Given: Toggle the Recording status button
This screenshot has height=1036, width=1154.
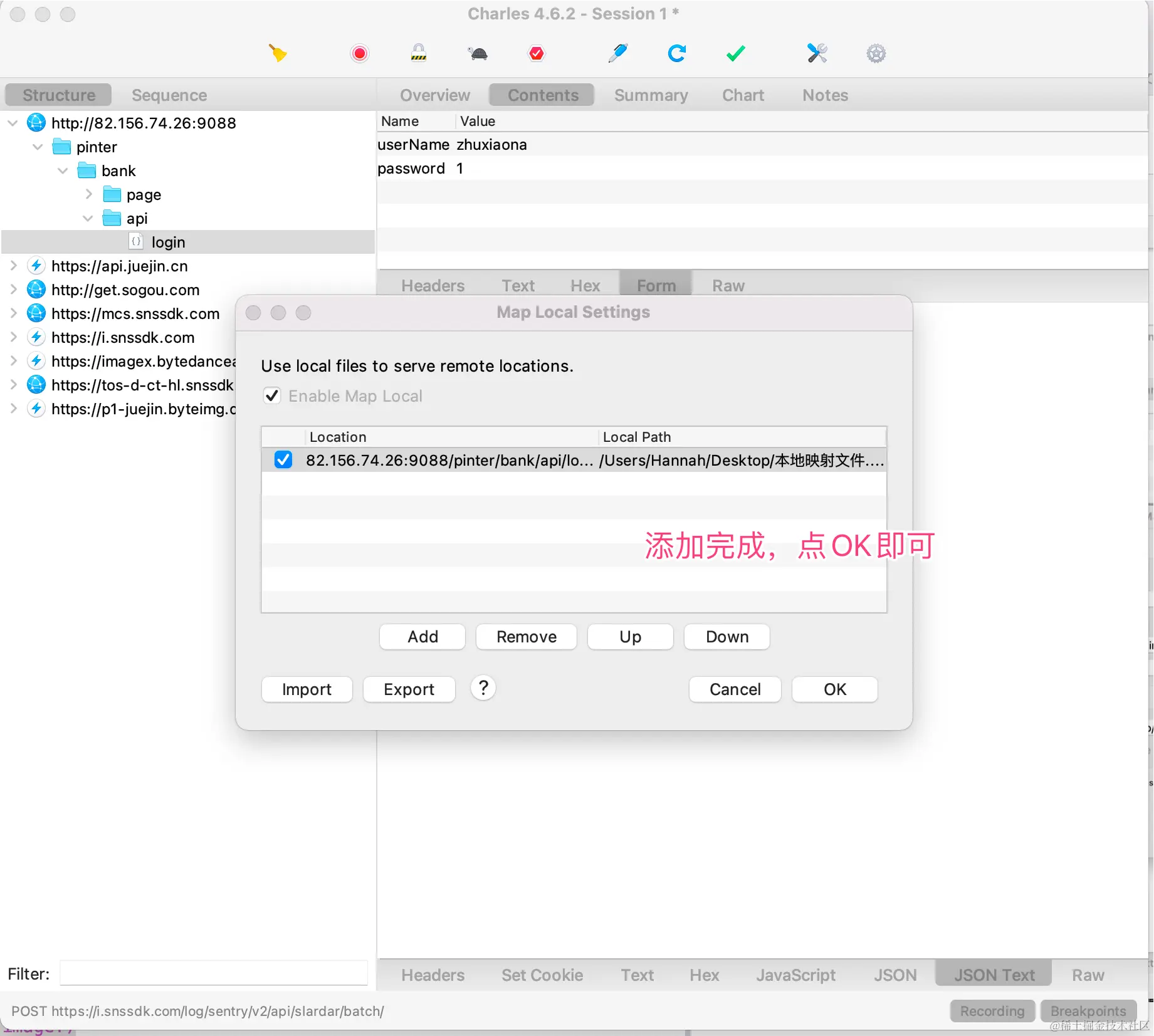Looking at the screenshot, I should tap(992, 1011).
